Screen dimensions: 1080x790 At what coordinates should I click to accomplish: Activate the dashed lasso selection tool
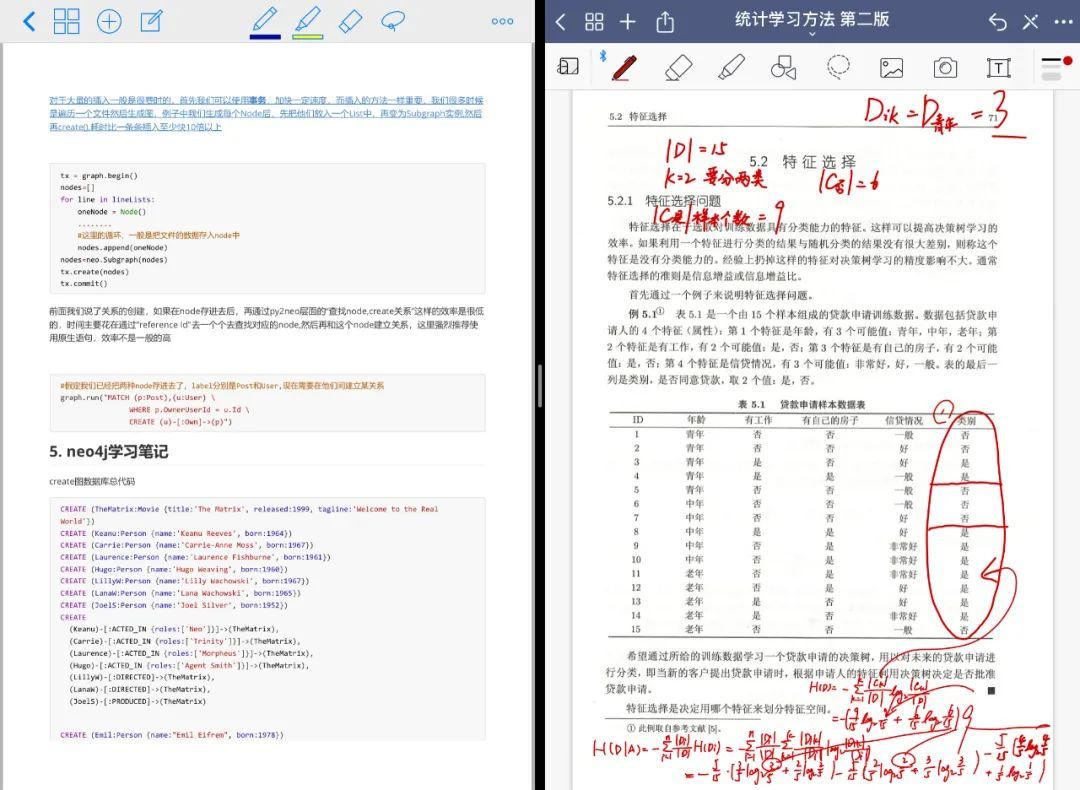[838, 67]
